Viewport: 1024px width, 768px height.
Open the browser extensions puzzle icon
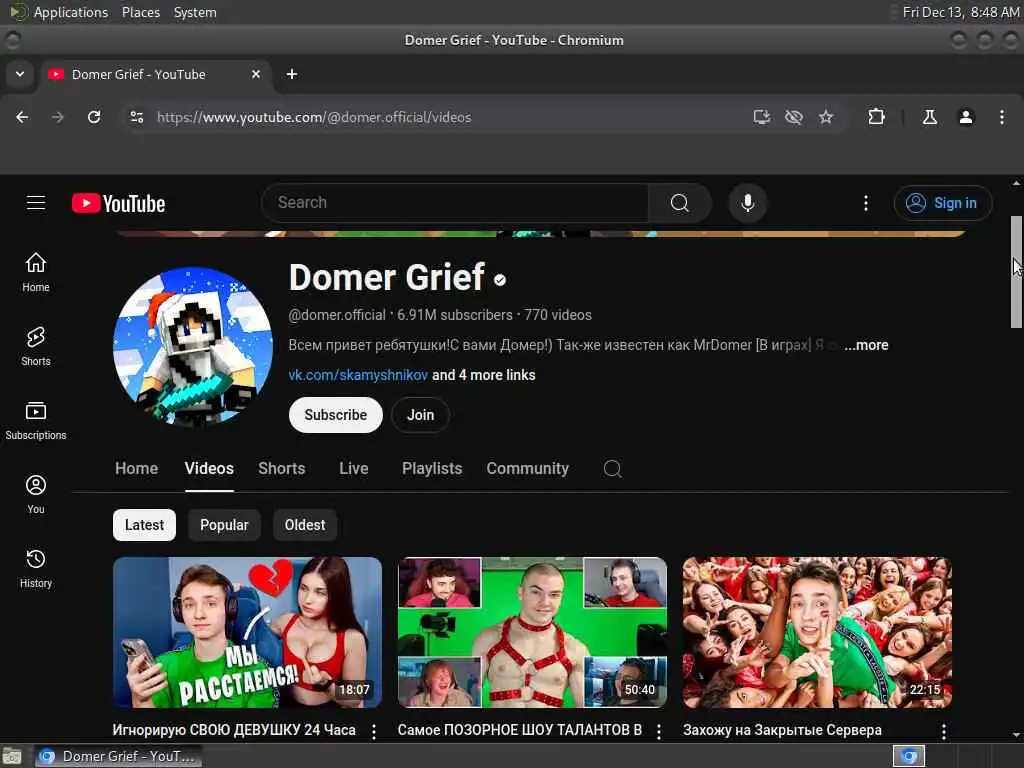click(876, 117)
